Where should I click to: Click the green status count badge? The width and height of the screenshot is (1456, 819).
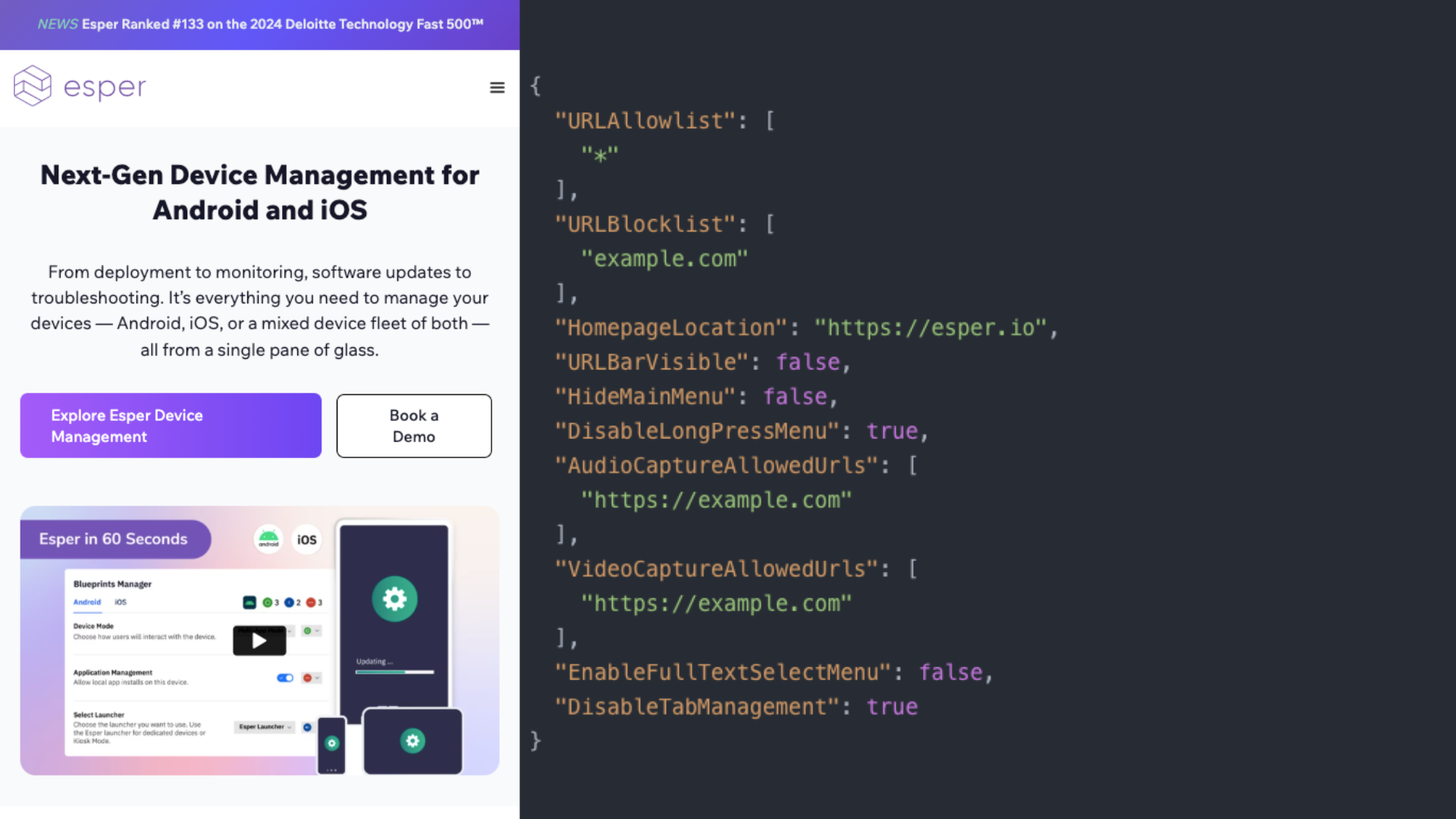(x=270, y=602)
